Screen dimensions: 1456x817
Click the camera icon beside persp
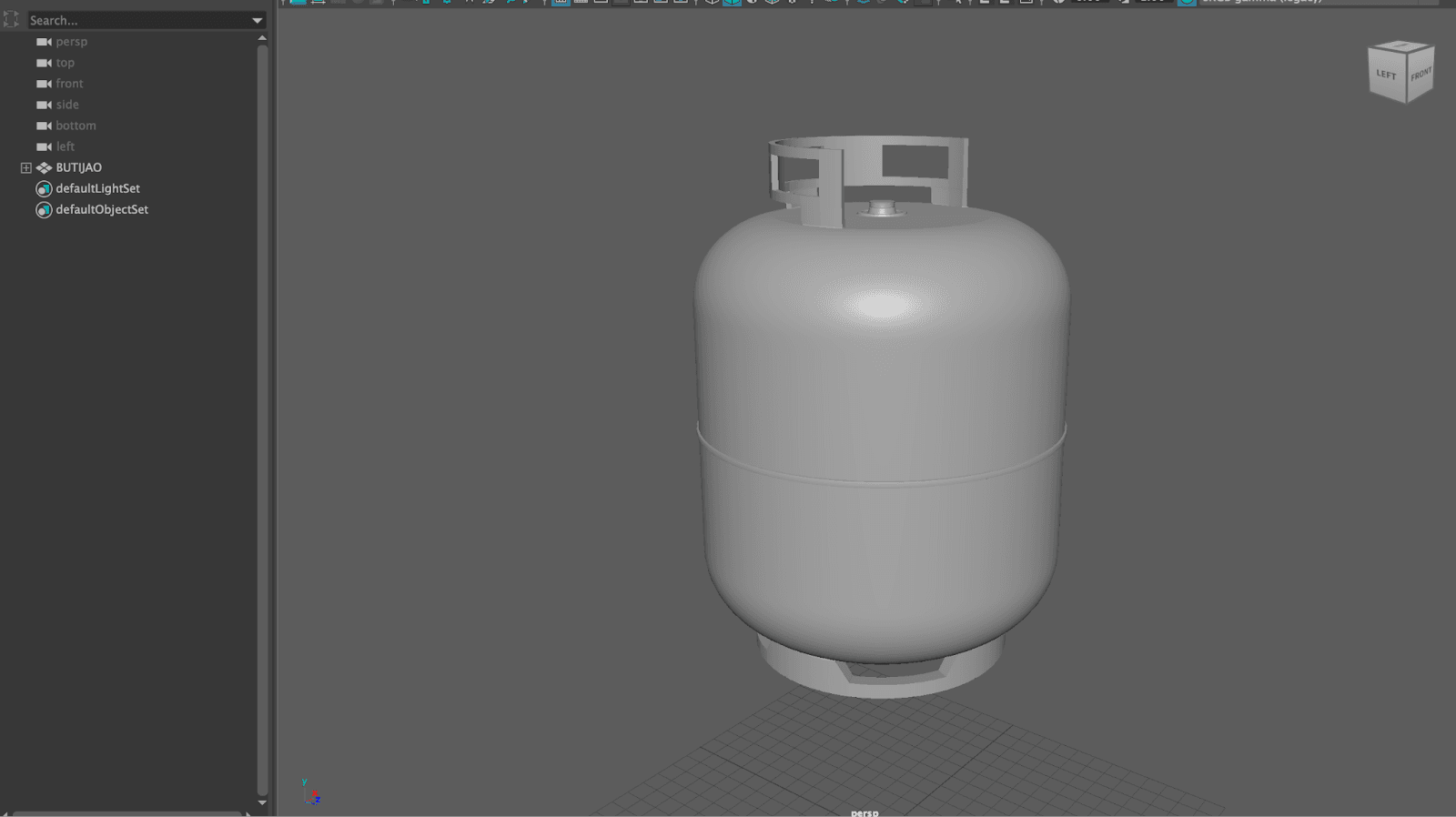(x=44, y=42)
